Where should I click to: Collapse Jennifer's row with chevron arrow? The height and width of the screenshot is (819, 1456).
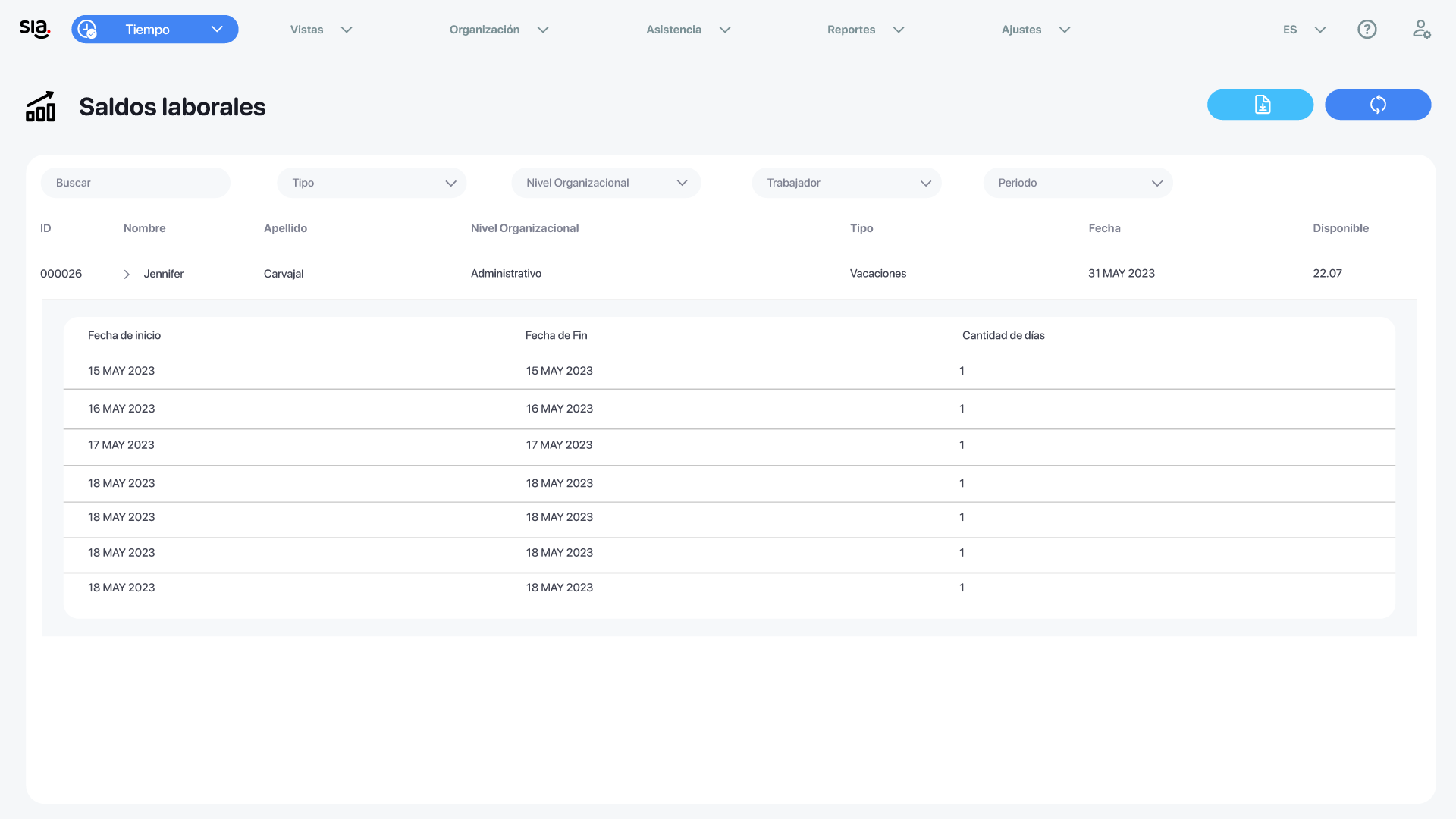(x=127, y=275)
